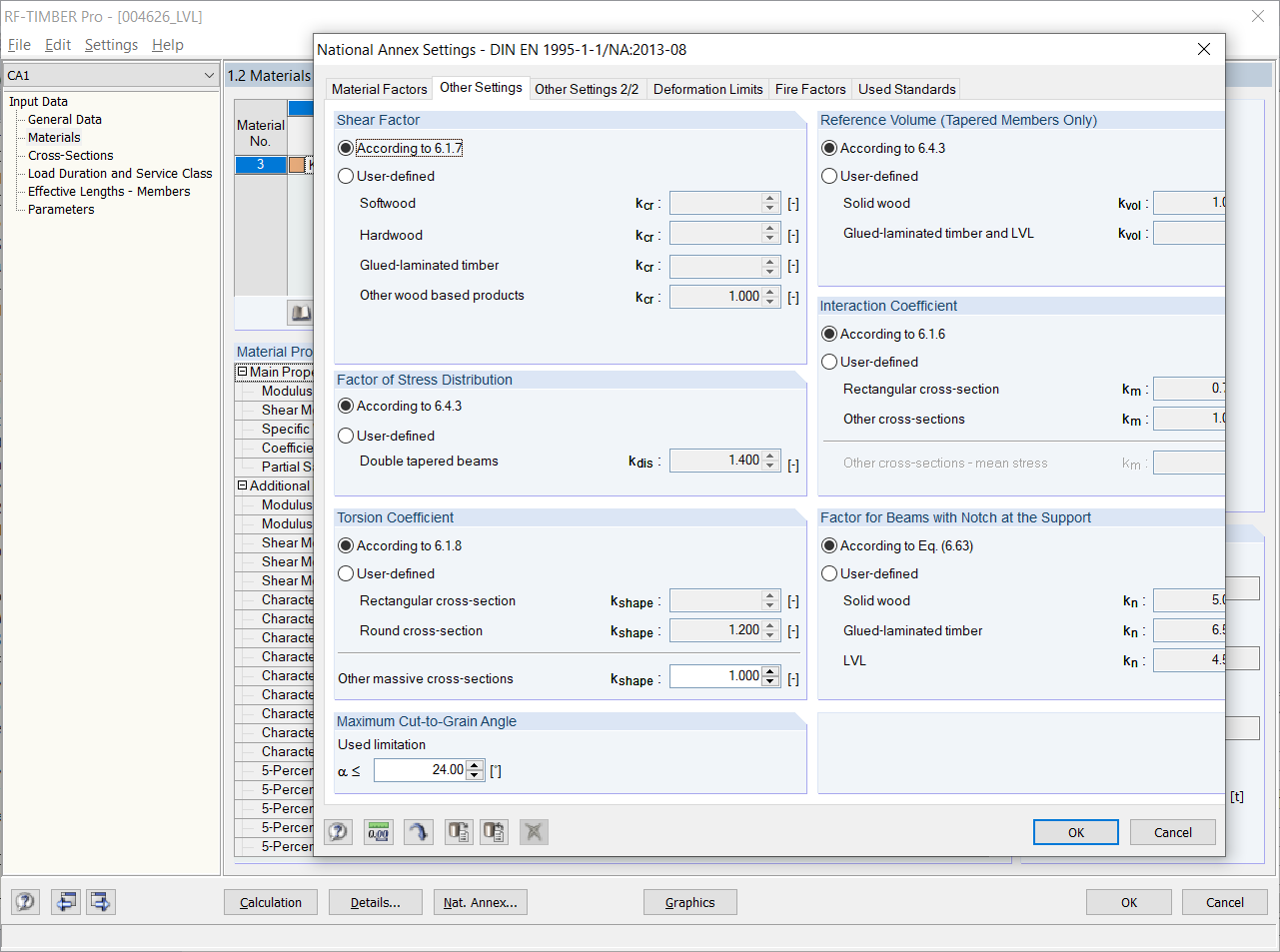The width and height of the screenshot is (1280, 952).
Task: Go to previous input window arrow icon
Action: [x=66, y=902]
